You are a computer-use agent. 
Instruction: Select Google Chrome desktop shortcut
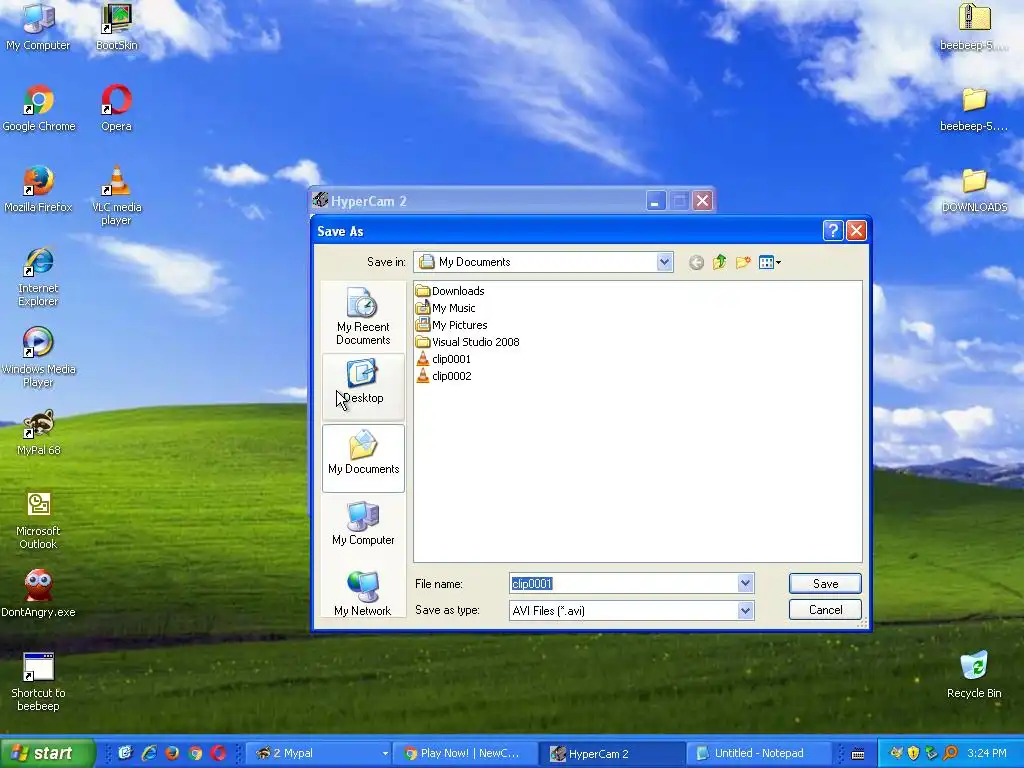pos(39,108)
